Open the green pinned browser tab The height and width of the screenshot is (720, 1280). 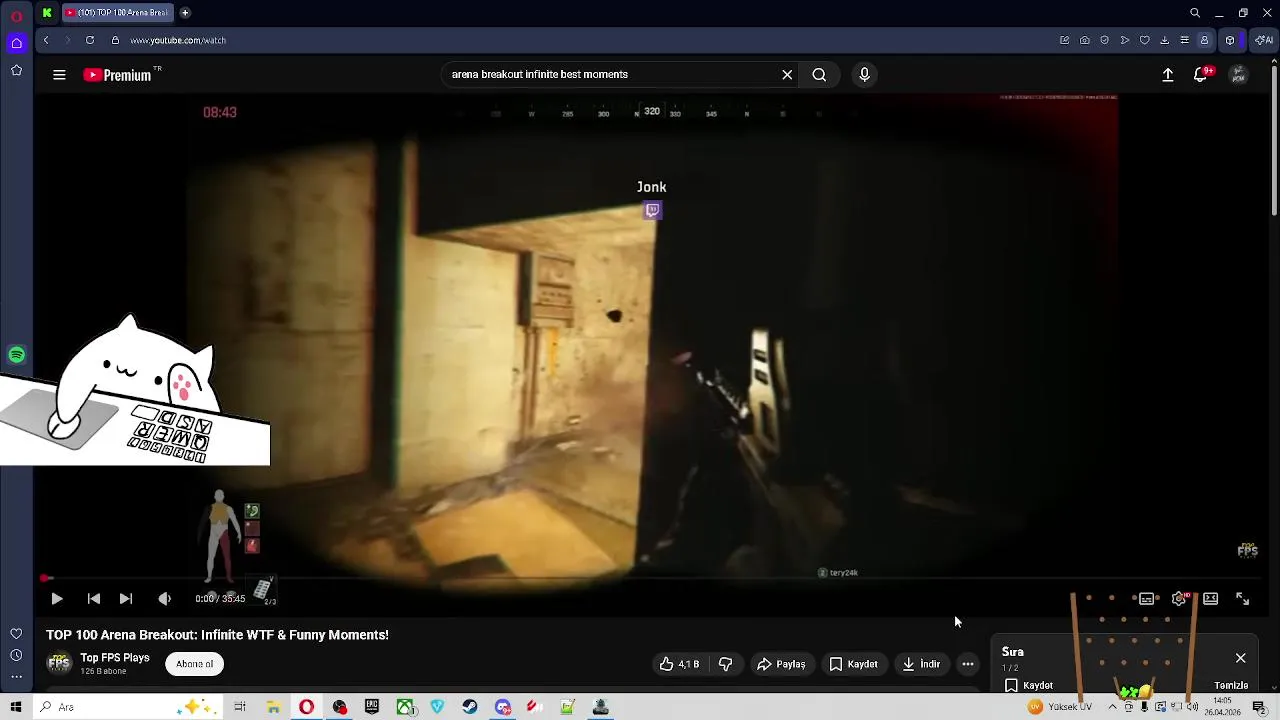click(x=47, y=13)
